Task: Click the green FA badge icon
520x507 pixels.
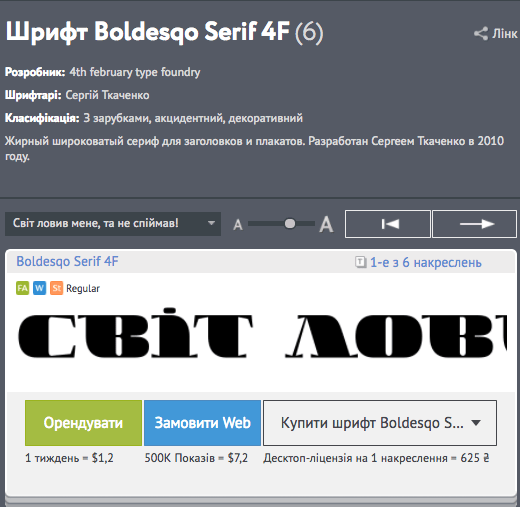Action: tap(22, 288)
